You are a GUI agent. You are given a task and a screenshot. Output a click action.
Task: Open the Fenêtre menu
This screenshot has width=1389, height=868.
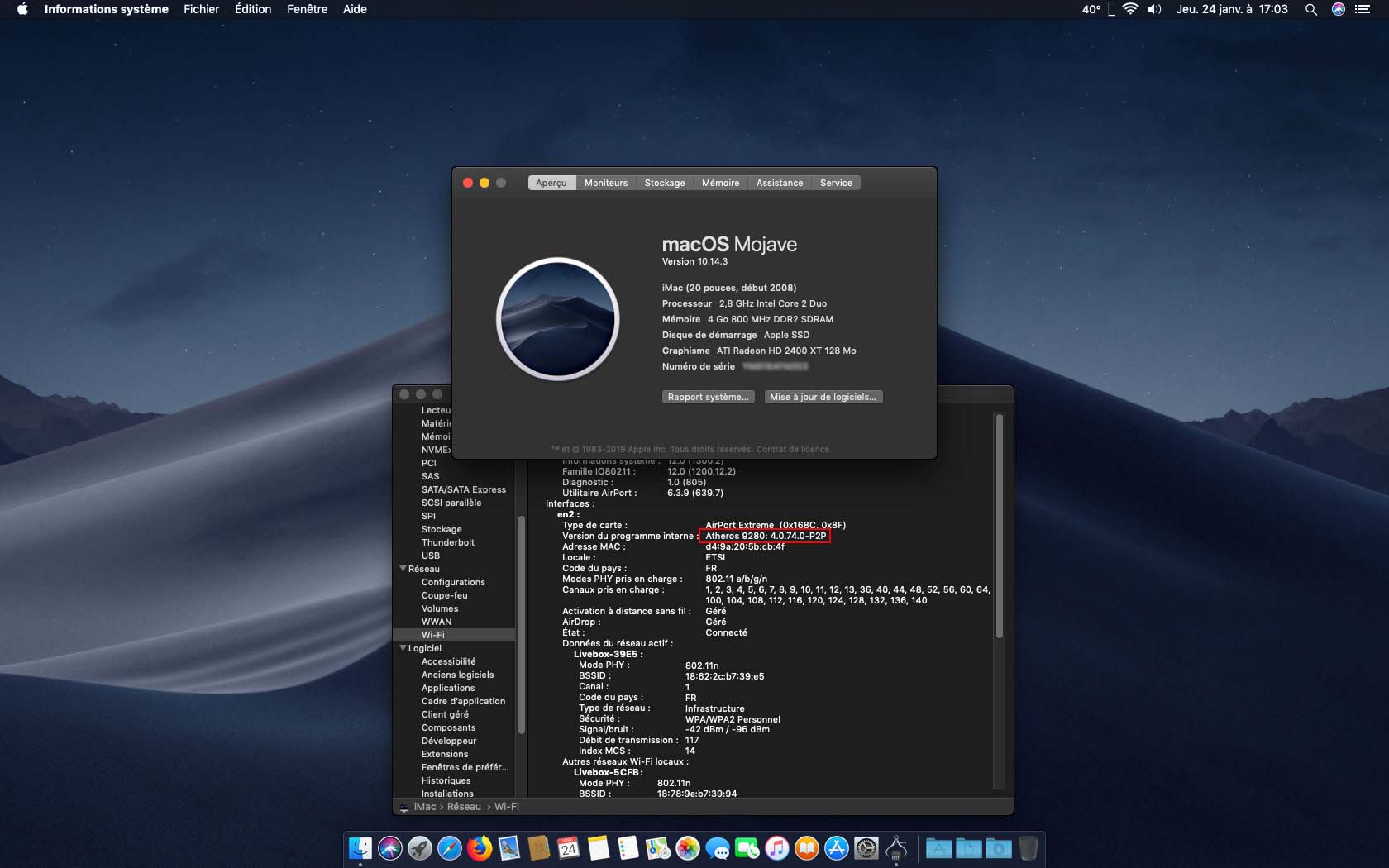pos(307,9)
